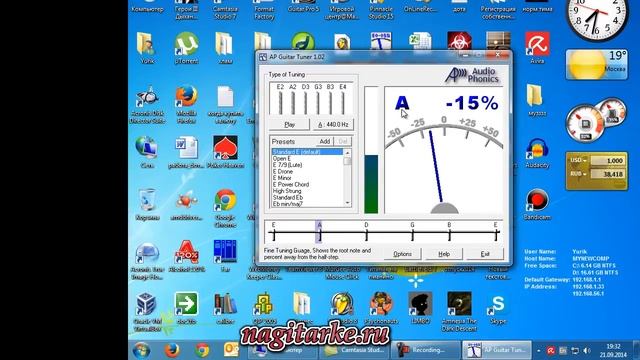
Task: Select the E Minor preset
Action: (307, 178)
